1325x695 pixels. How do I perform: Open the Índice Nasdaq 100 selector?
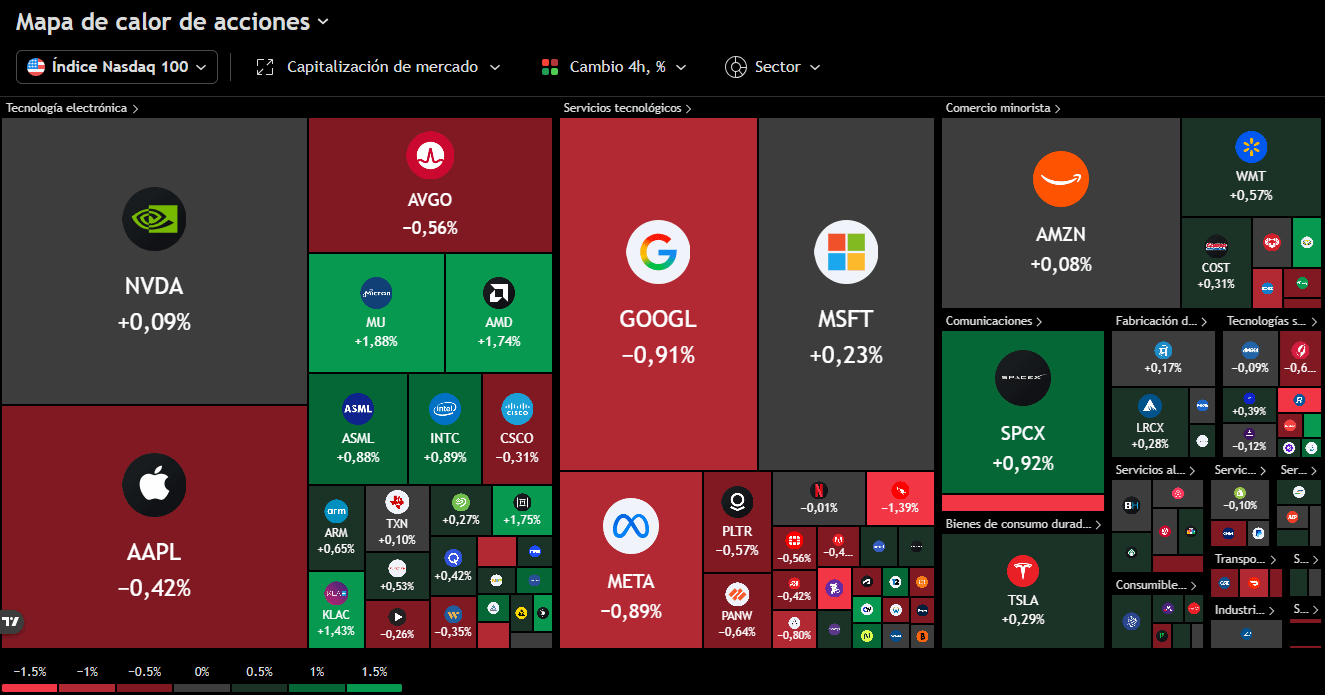point(117,67)
